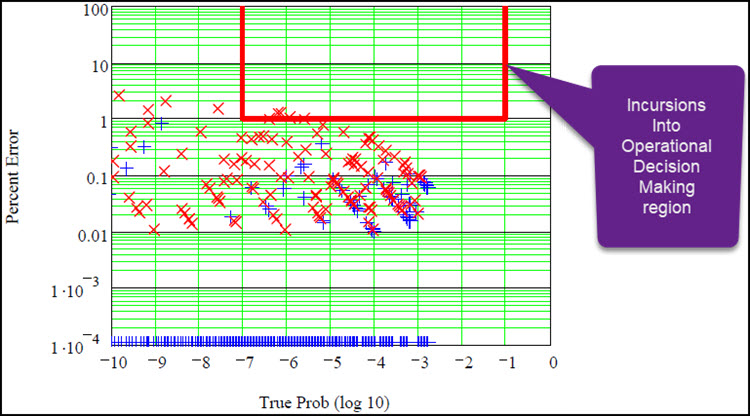Select the 100 tick label on y-axis
750x416 pixels.
click(x=94, y=11)
